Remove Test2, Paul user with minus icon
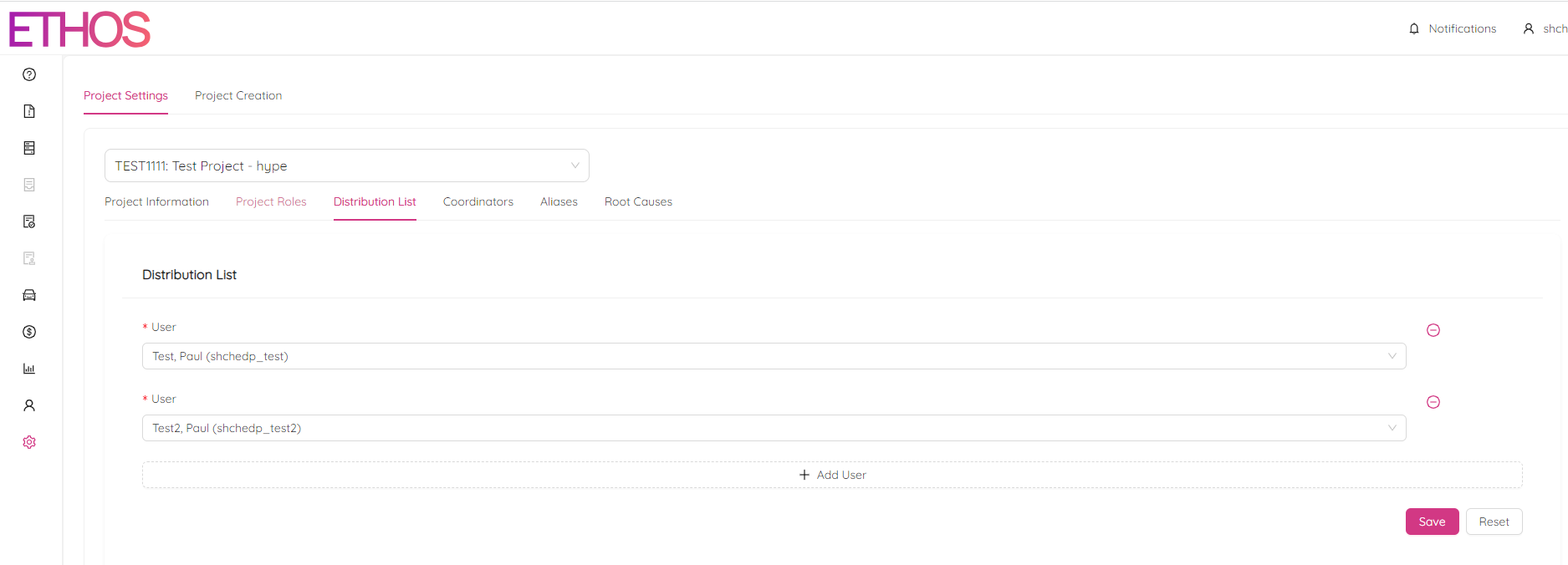 click(x=1433, y=402)
